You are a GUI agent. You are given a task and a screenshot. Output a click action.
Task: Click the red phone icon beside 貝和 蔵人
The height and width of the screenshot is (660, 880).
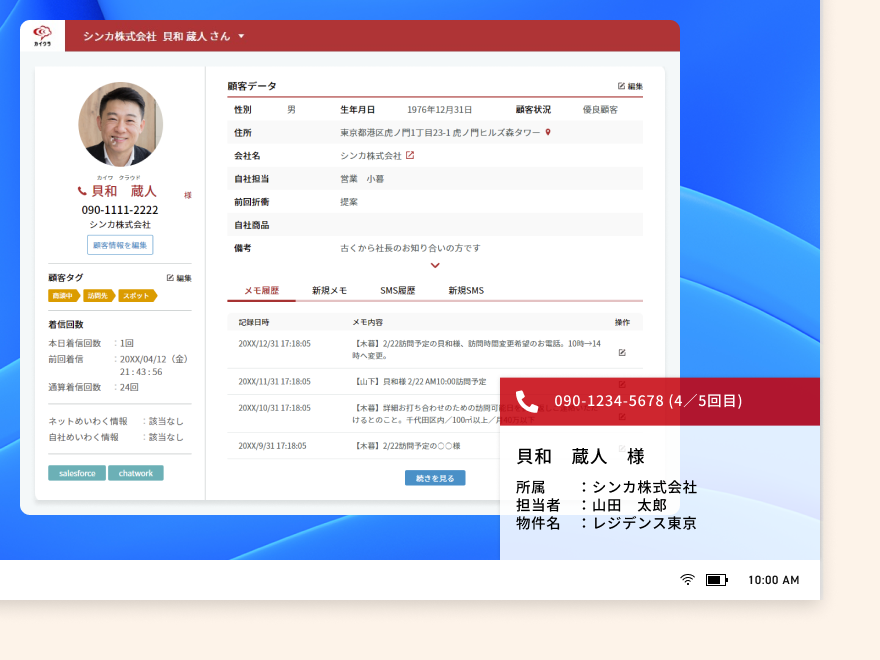pyautogui.click(x=82, y=191)
